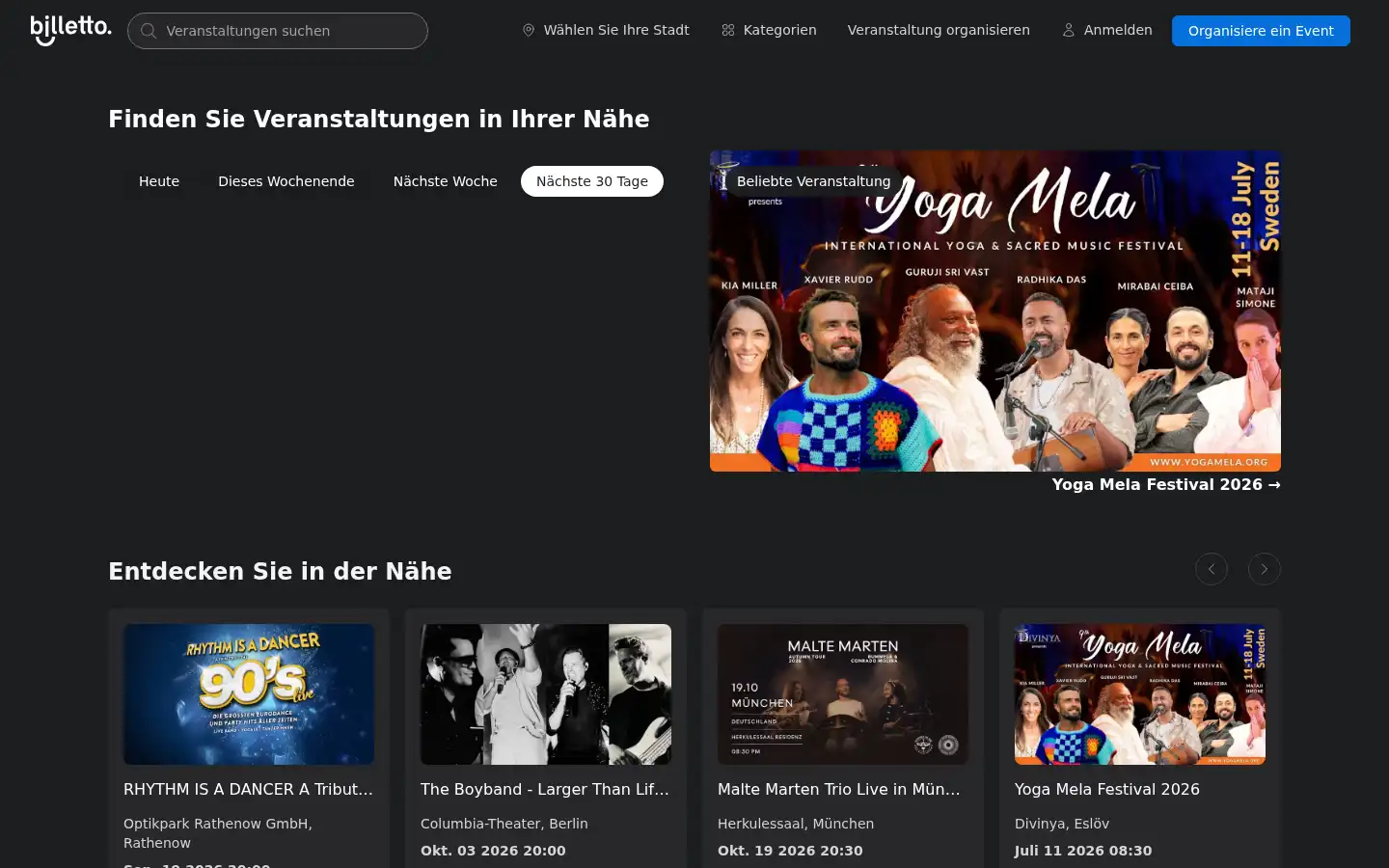Screen dimensions: 1389x868
Task: Open Veranstaltung organisieren link
Action: click(x=939, y=30)
